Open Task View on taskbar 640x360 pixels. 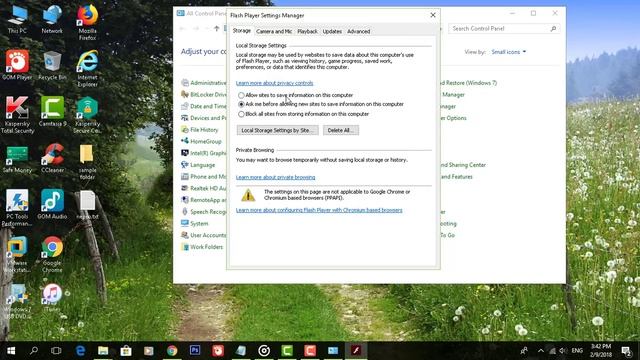tap(56, 351)
